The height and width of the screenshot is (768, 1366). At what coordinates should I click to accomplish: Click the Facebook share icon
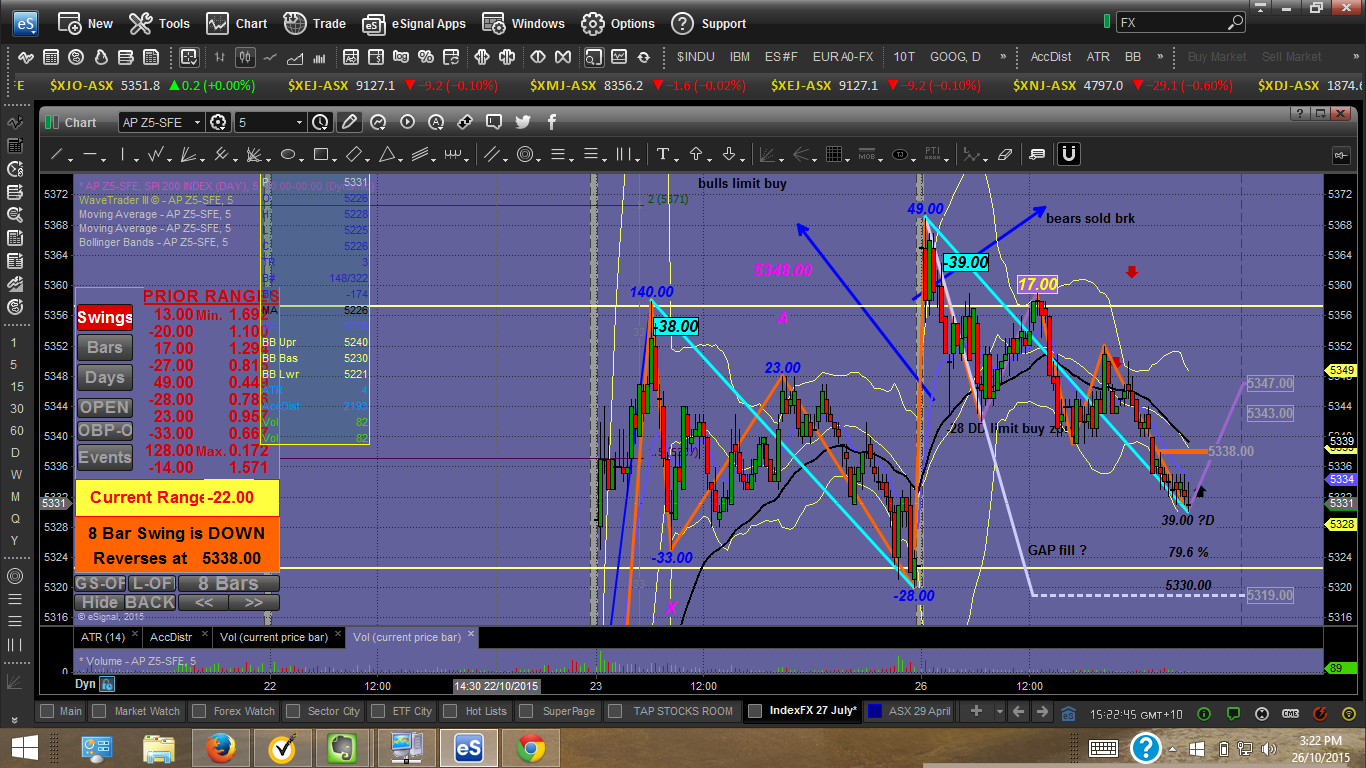[x=552, y=122]
